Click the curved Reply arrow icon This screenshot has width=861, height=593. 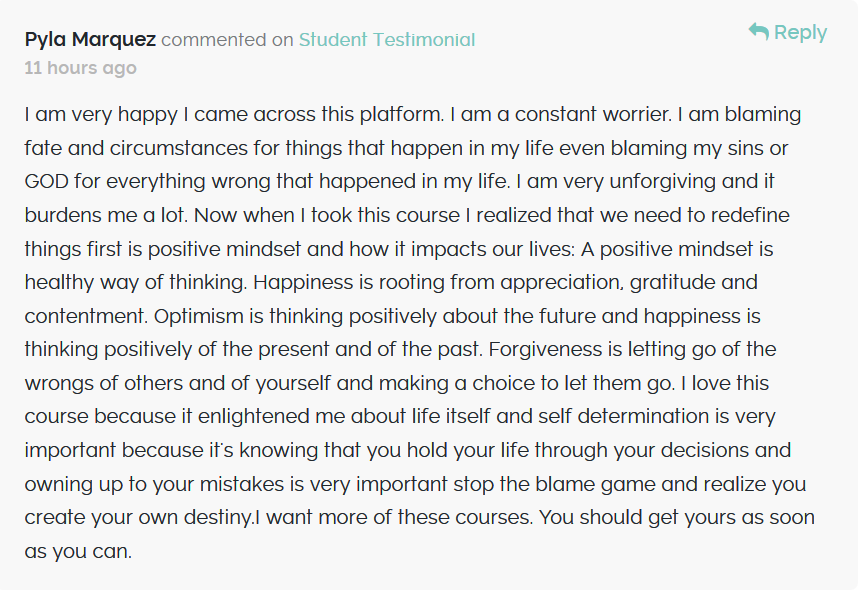[x=759, y=31]
